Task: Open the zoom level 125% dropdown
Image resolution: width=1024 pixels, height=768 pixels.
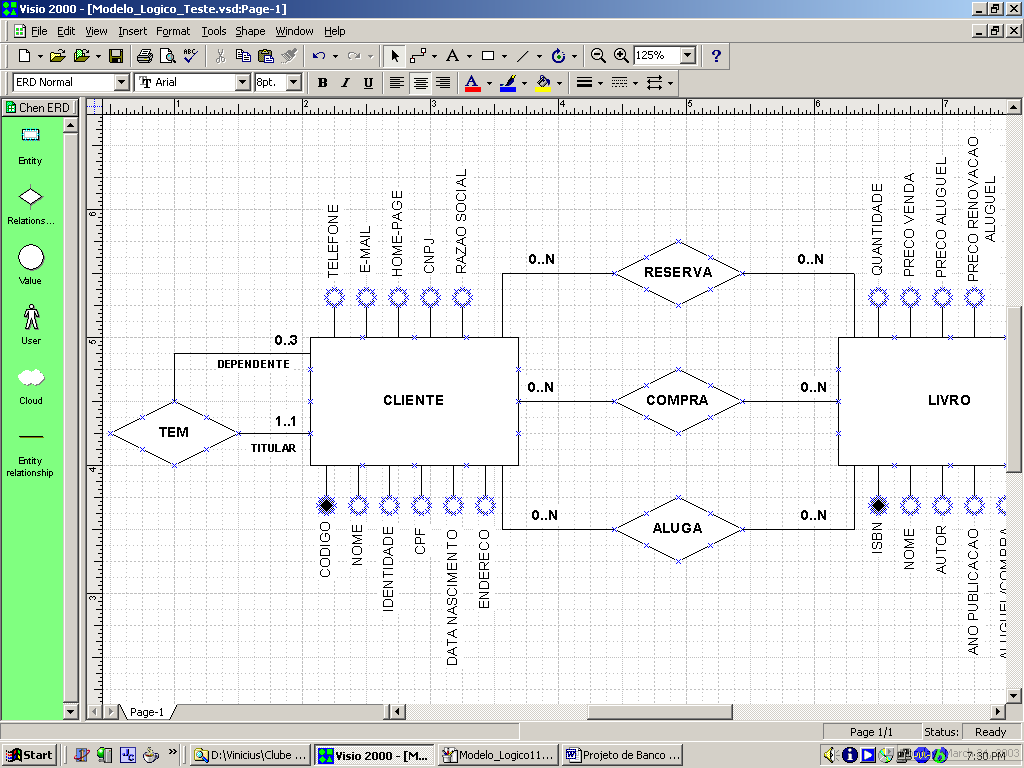Action: click(689, 56)
